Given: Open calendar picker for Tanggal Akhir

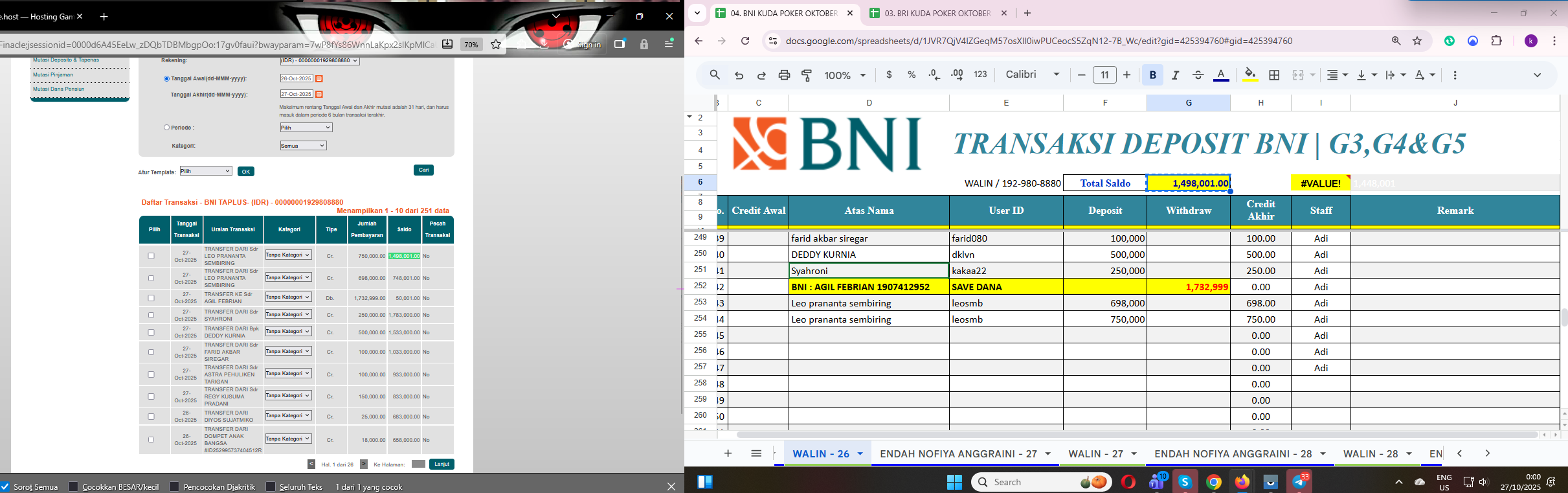Looking at the screenshot, I should pyautogui.click(x=319, y=95).
